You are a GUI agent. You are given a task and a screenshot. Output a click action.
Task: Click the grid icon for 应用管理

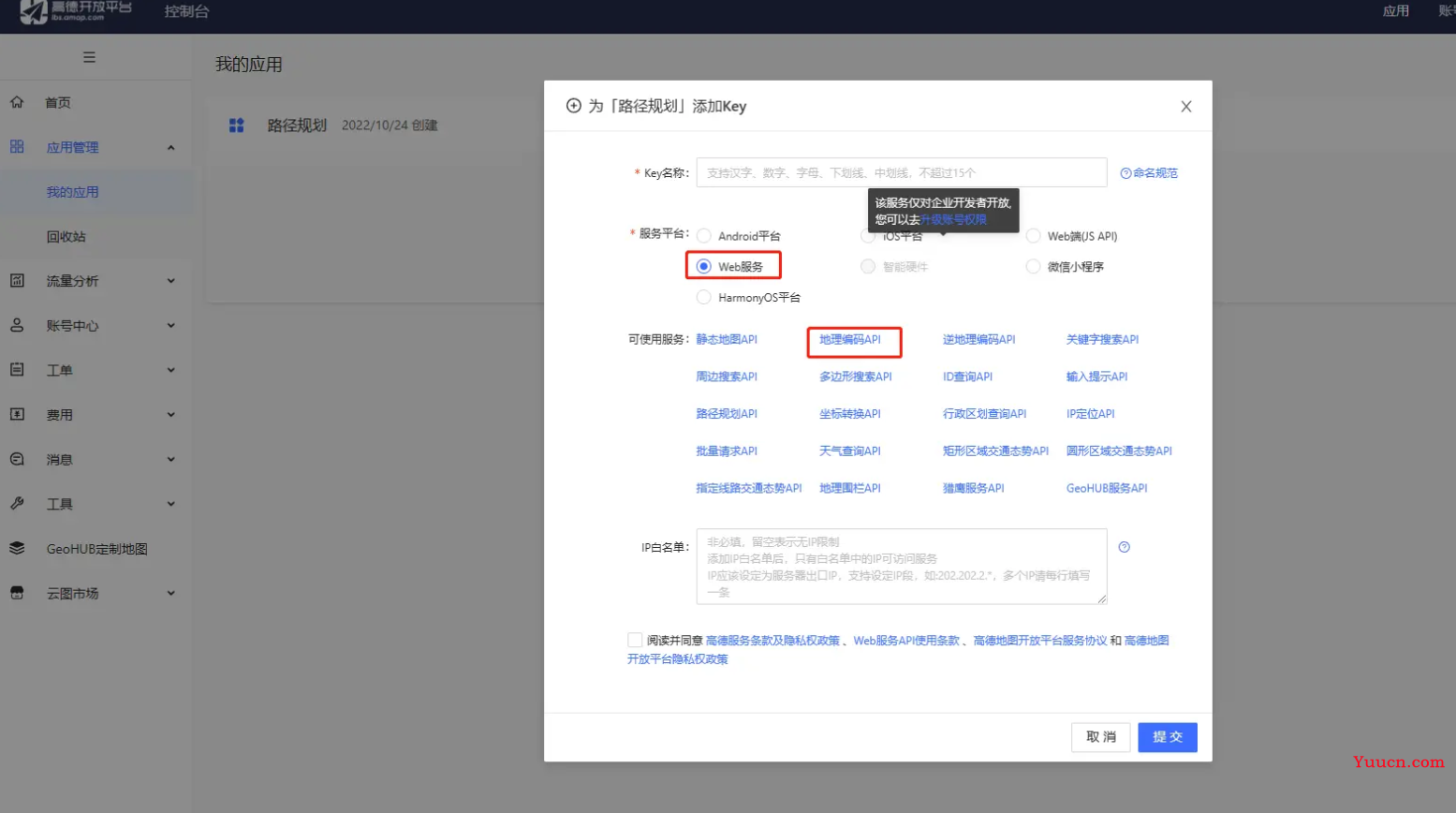tap(17, 147)
